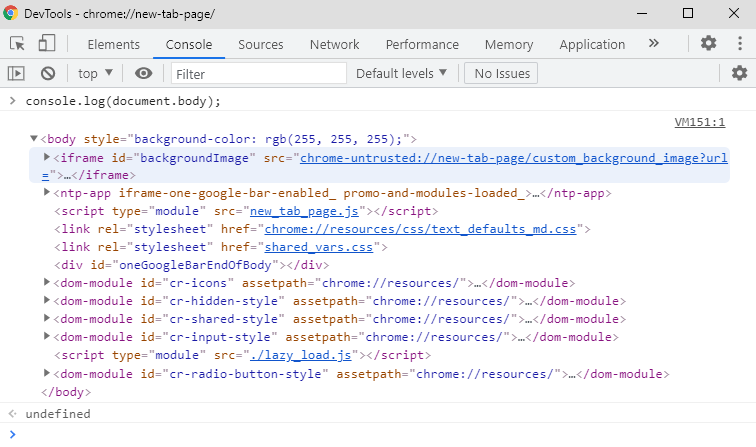Switch to the Elements tab
This screenshot has height=447, width=756.
tap(113, 44)
